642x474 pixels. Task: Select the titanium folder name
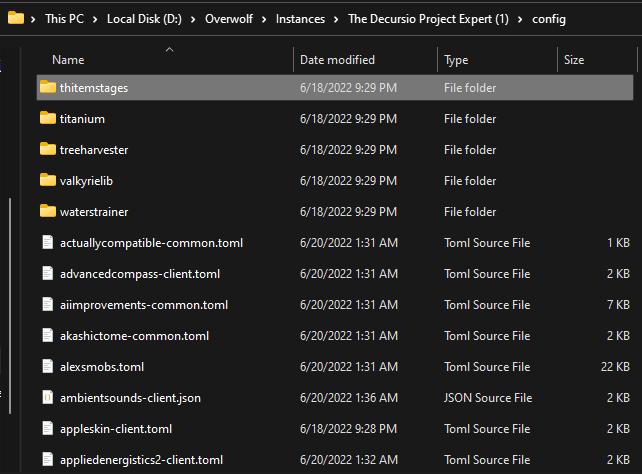pyautogui.click(x=82, y=119)
